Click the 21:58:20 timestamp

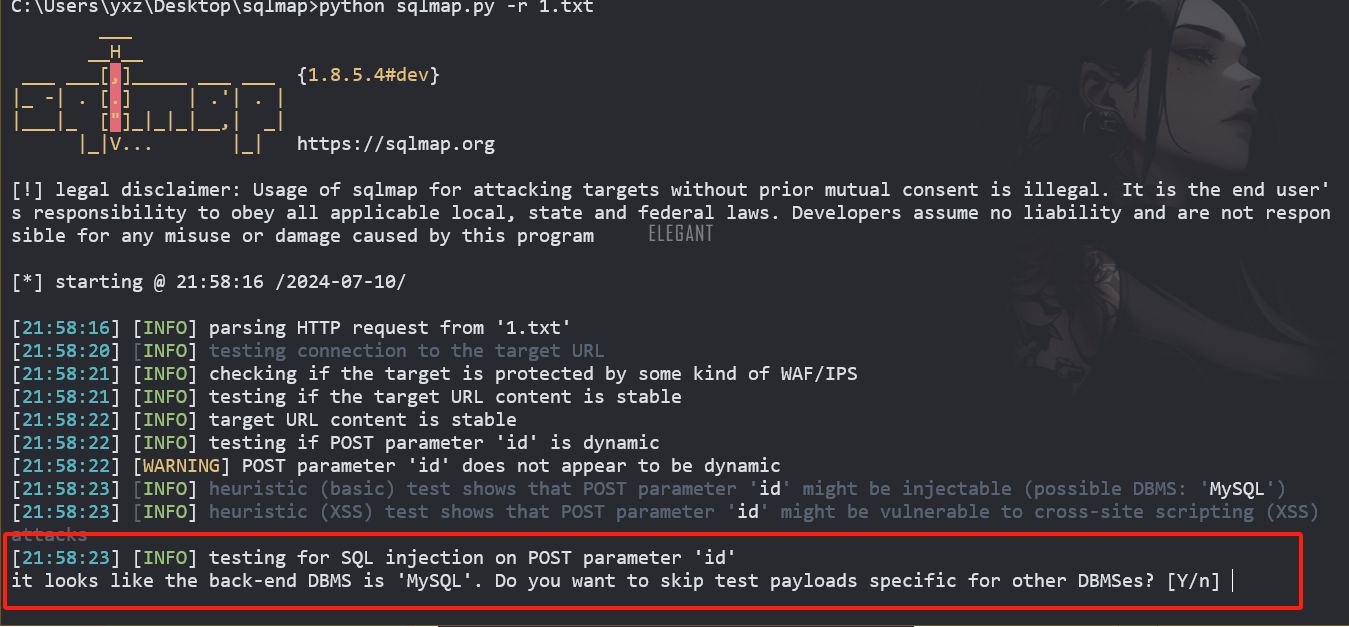[x=66, y=351]
